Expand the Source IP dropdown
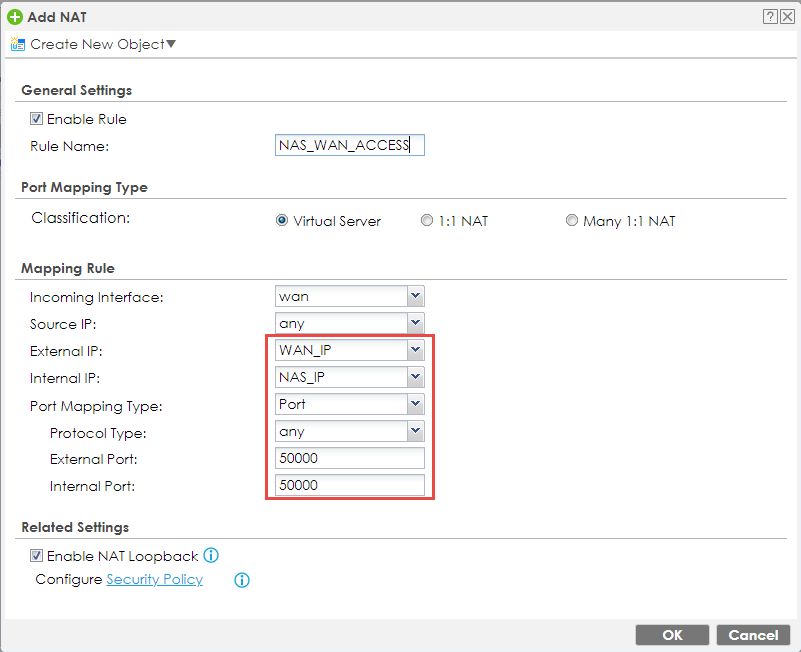This screenshot has height=652, width=801. (x=416, y=324)
